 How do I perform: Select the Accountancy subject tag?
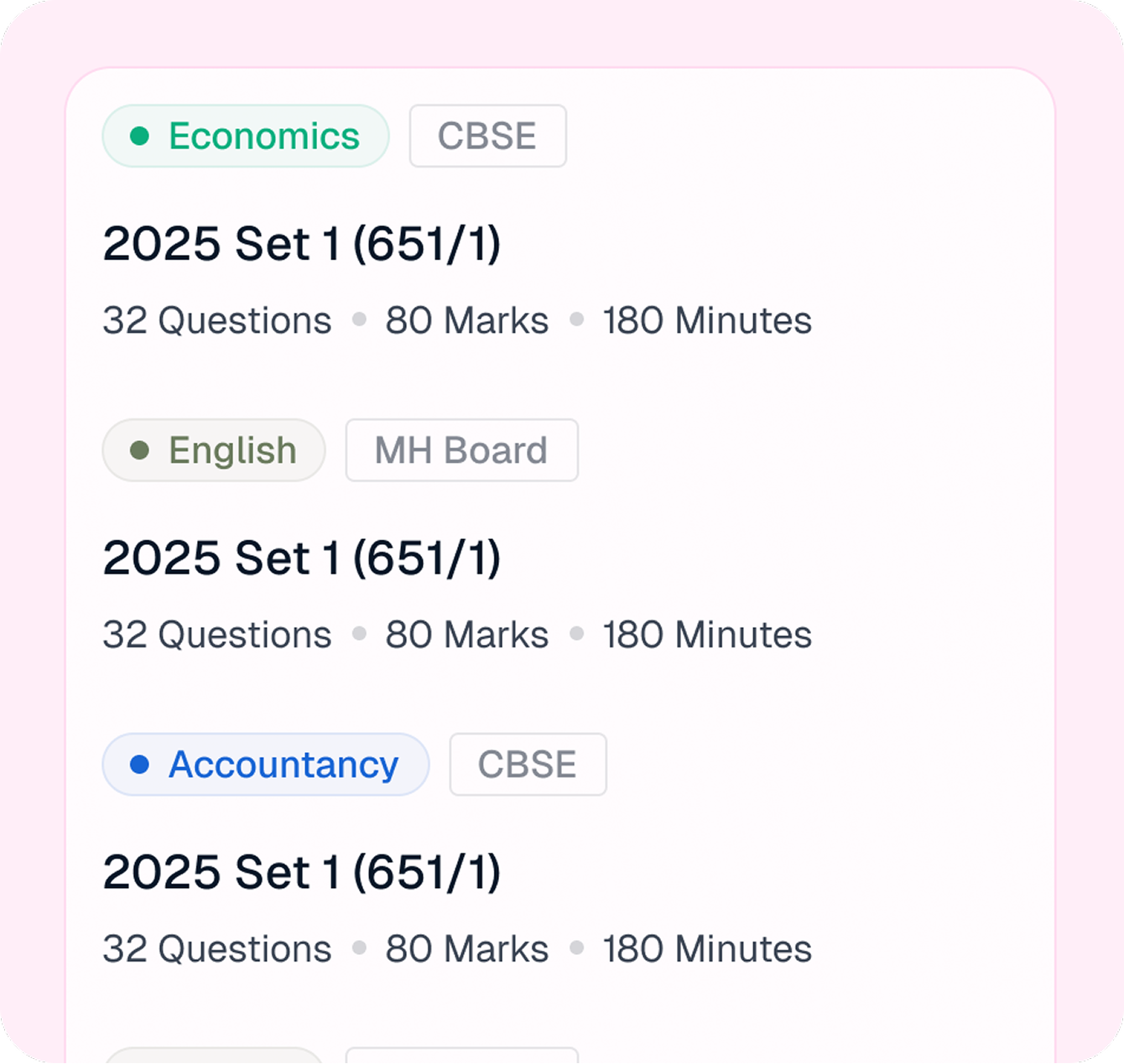click(265, 764)
